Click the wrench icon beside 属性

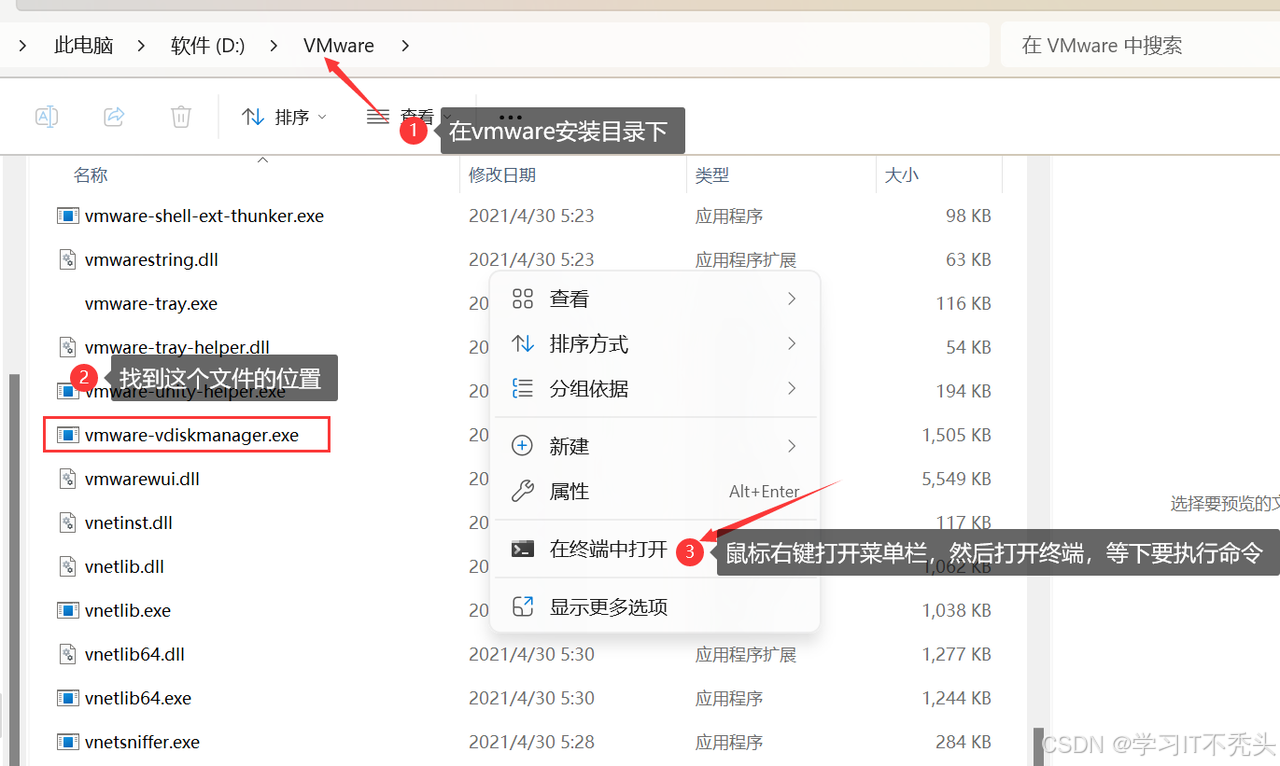(522, 491)
